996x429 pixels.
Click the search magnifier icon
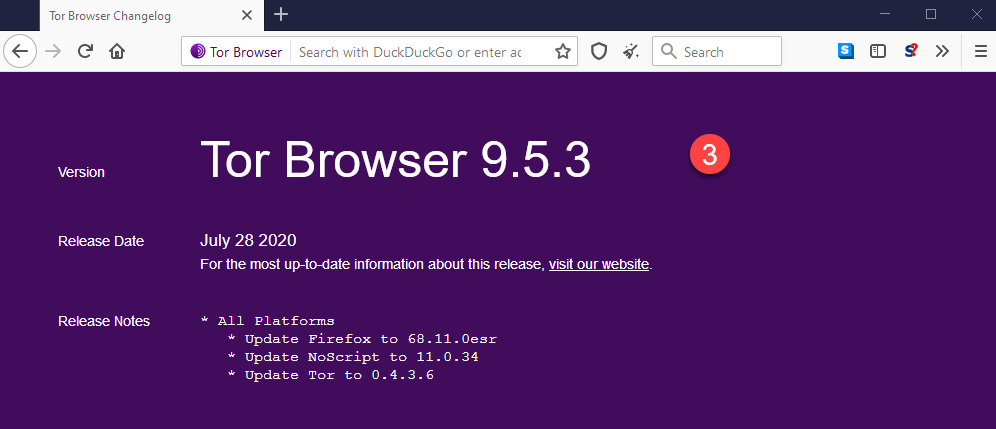pyautogui.click(x=668, y=51)
